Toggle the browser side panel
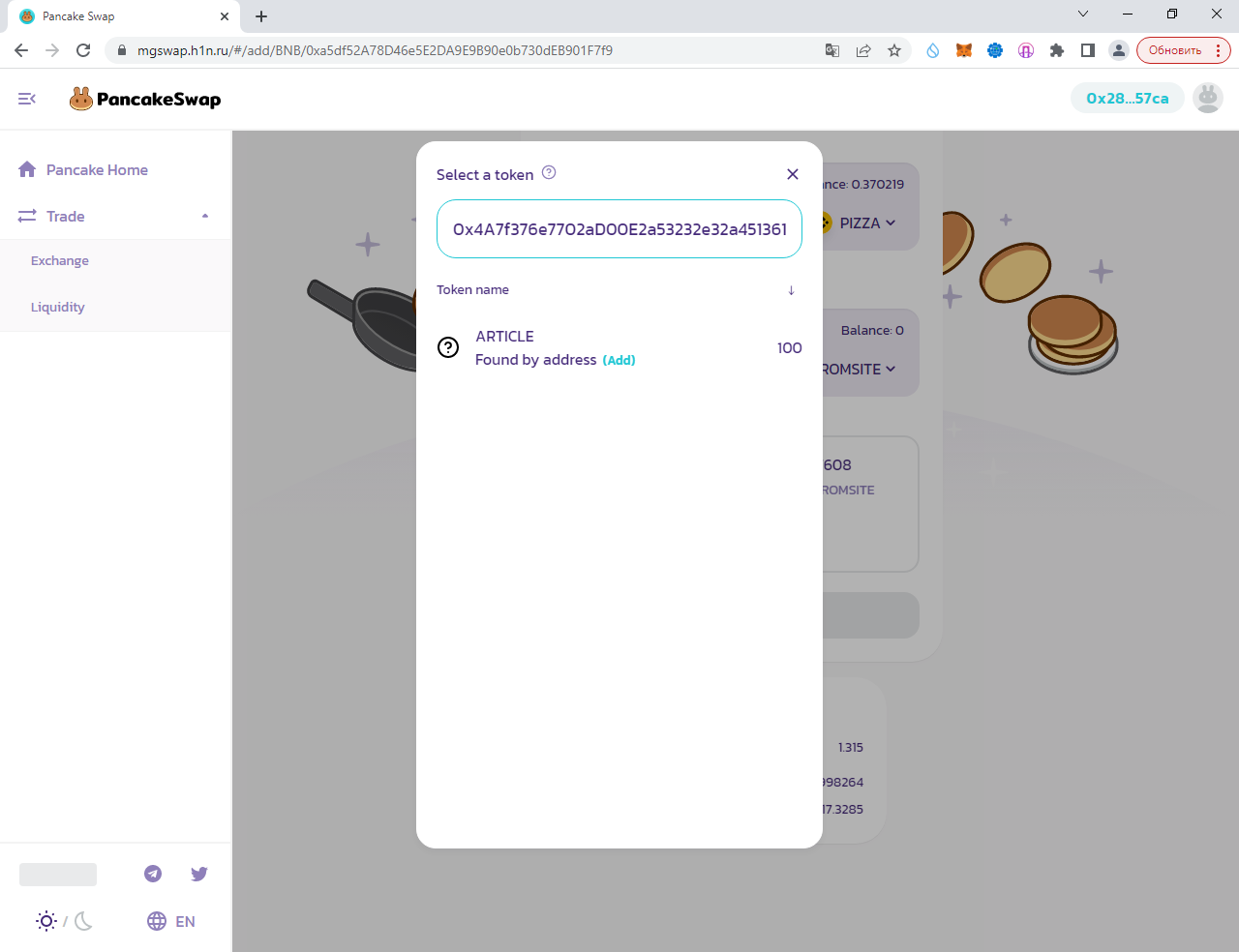This screenshot has height=952, width=1239. [x=1088, y=50]
